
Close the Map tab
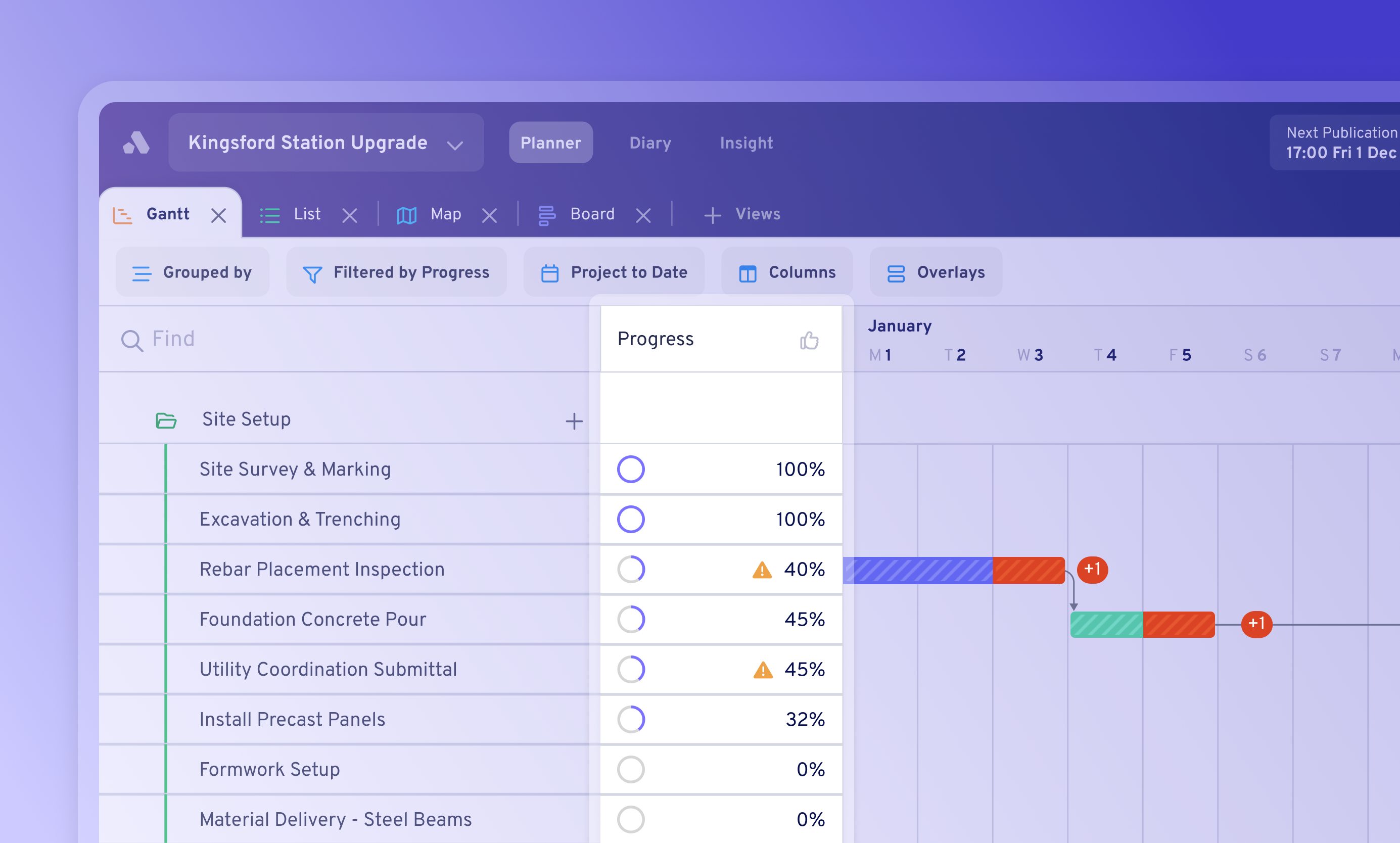pos(490,215)
